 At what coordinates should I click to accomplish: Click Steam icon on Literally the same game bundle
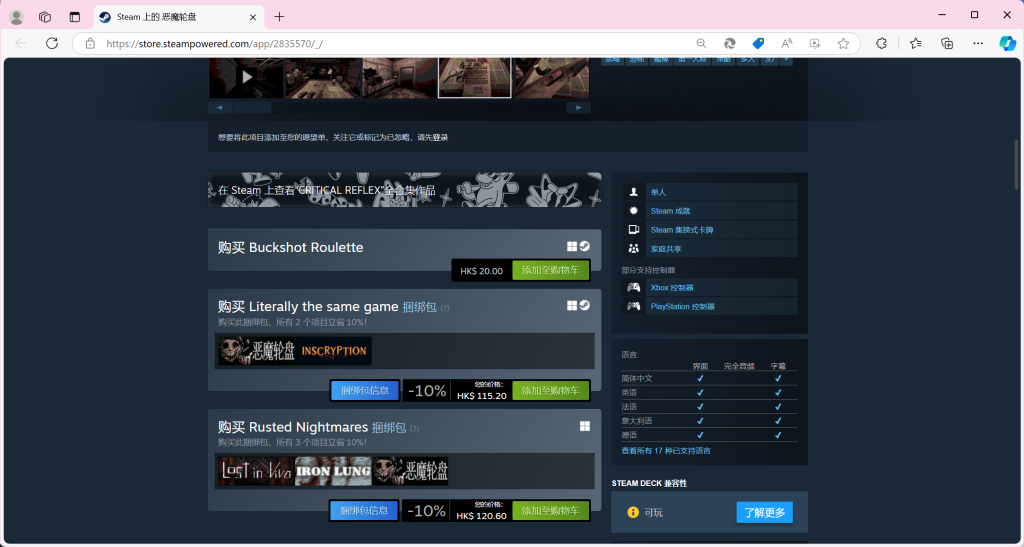pyautogui.click(x=584, y=305)
